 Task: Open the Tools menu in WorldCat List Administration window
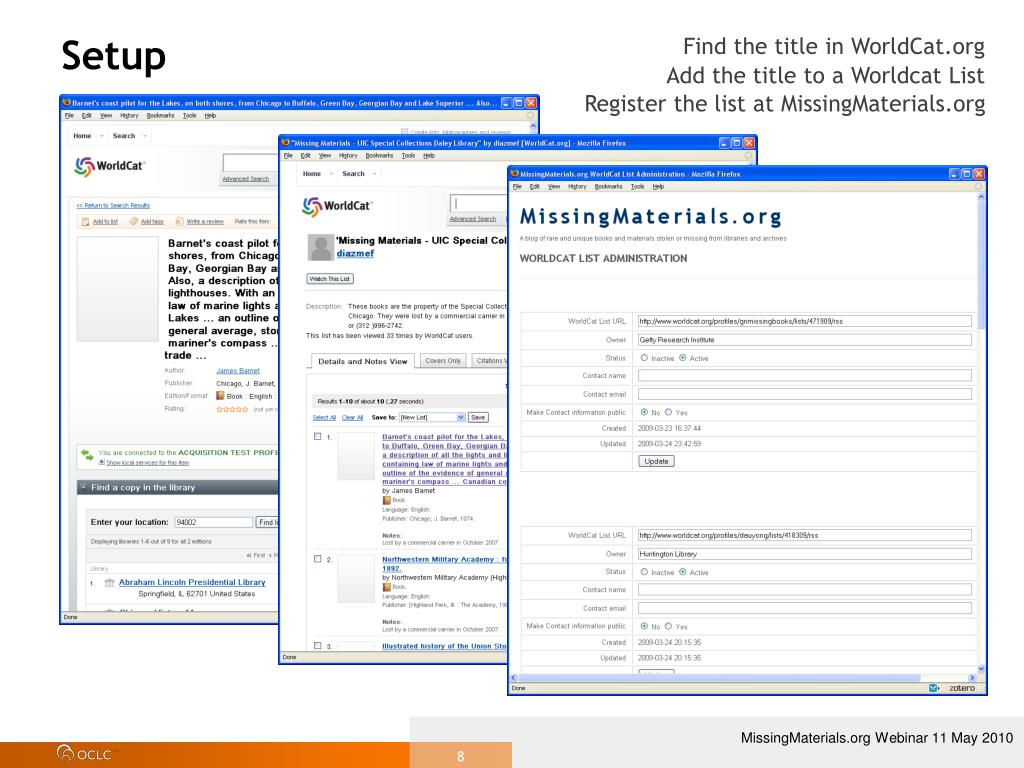tap(637, 187)
